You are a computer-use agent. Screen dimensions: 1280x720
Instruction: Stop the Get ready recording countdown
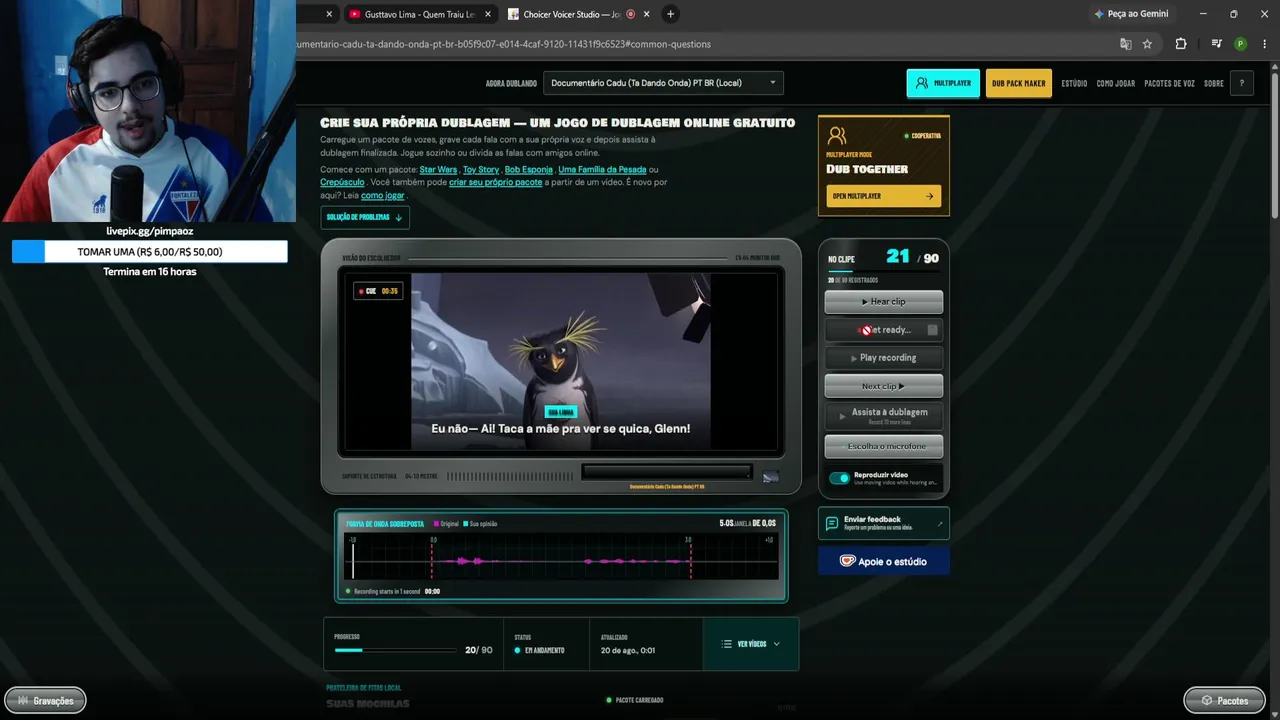pos(884,330)
